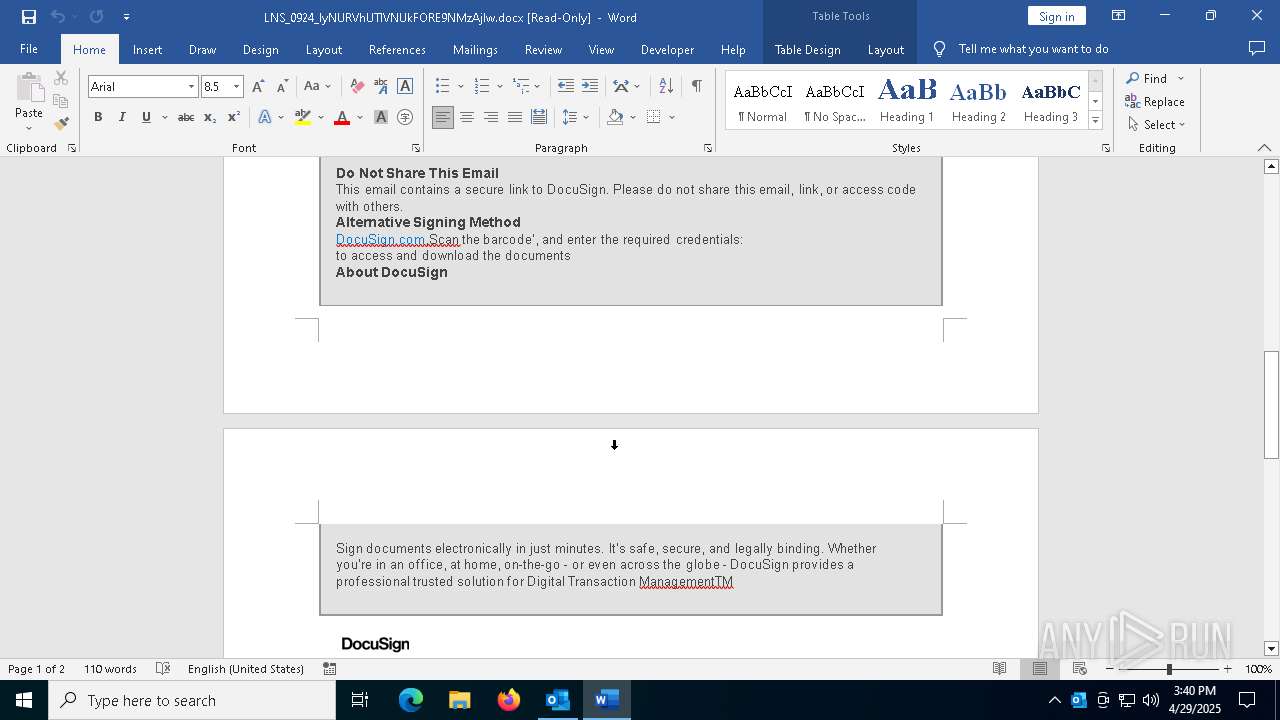1280x720 pixels.
Task: Open the Comments icon at top right
Action: click(1257, 49)
